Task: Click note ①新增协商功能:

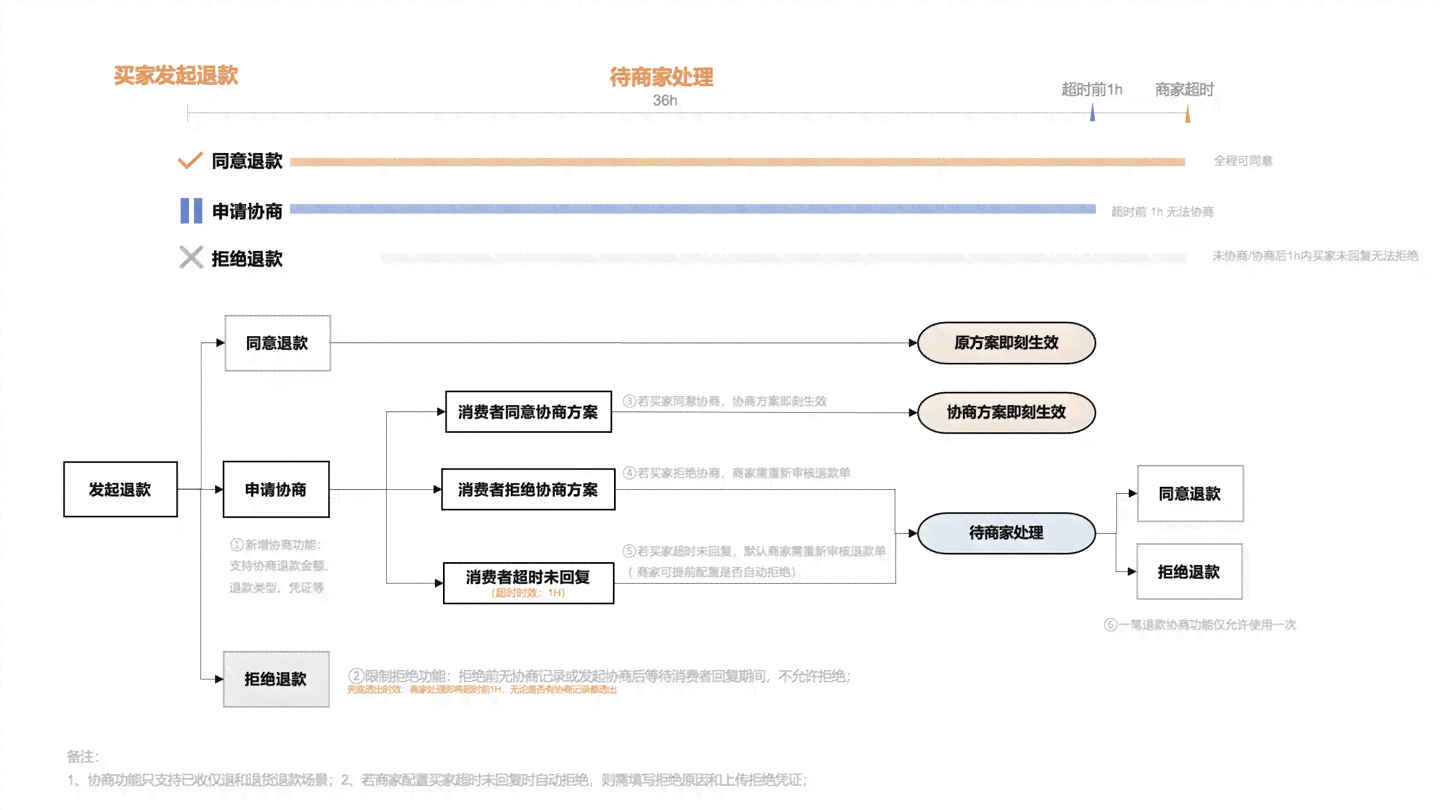Action: [x=277, y=545]
